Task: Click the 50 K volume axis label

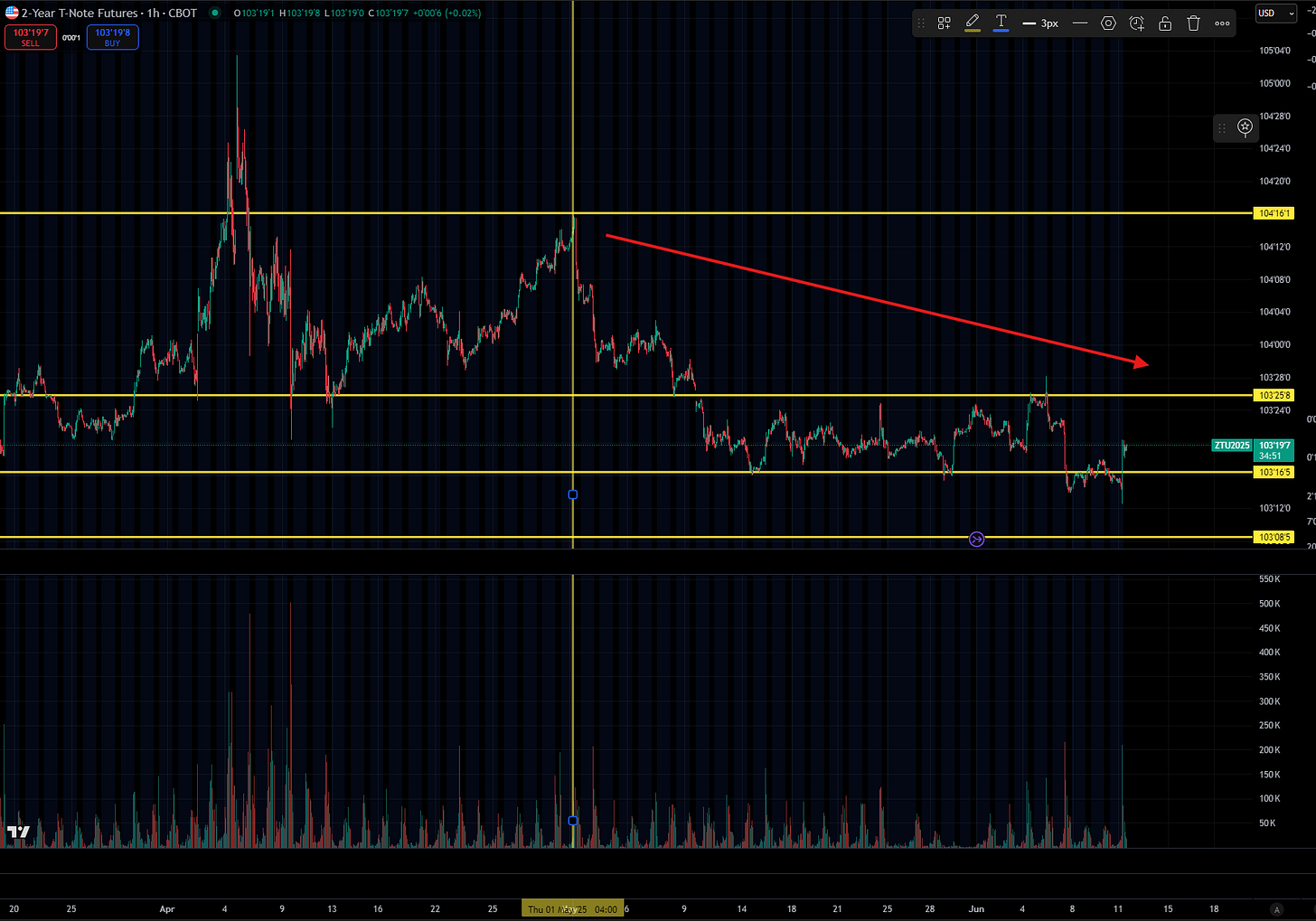Action: tap(1266, 823)
